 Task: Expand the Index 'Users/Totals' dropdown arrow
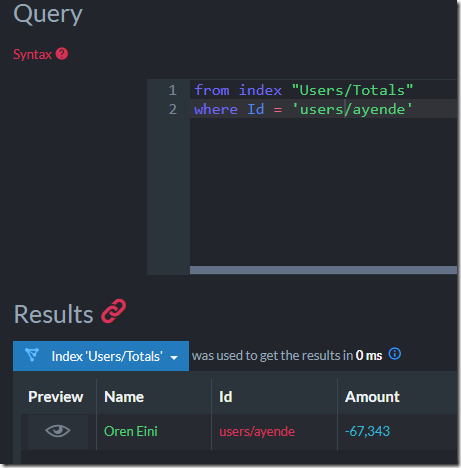(174, 358)
